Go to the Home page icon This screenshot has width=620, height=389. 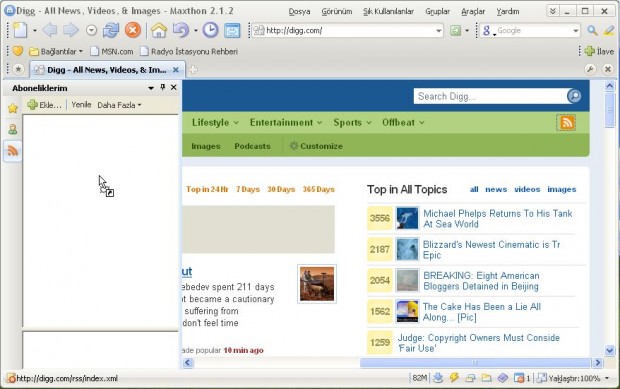click(x=159, y=30)
